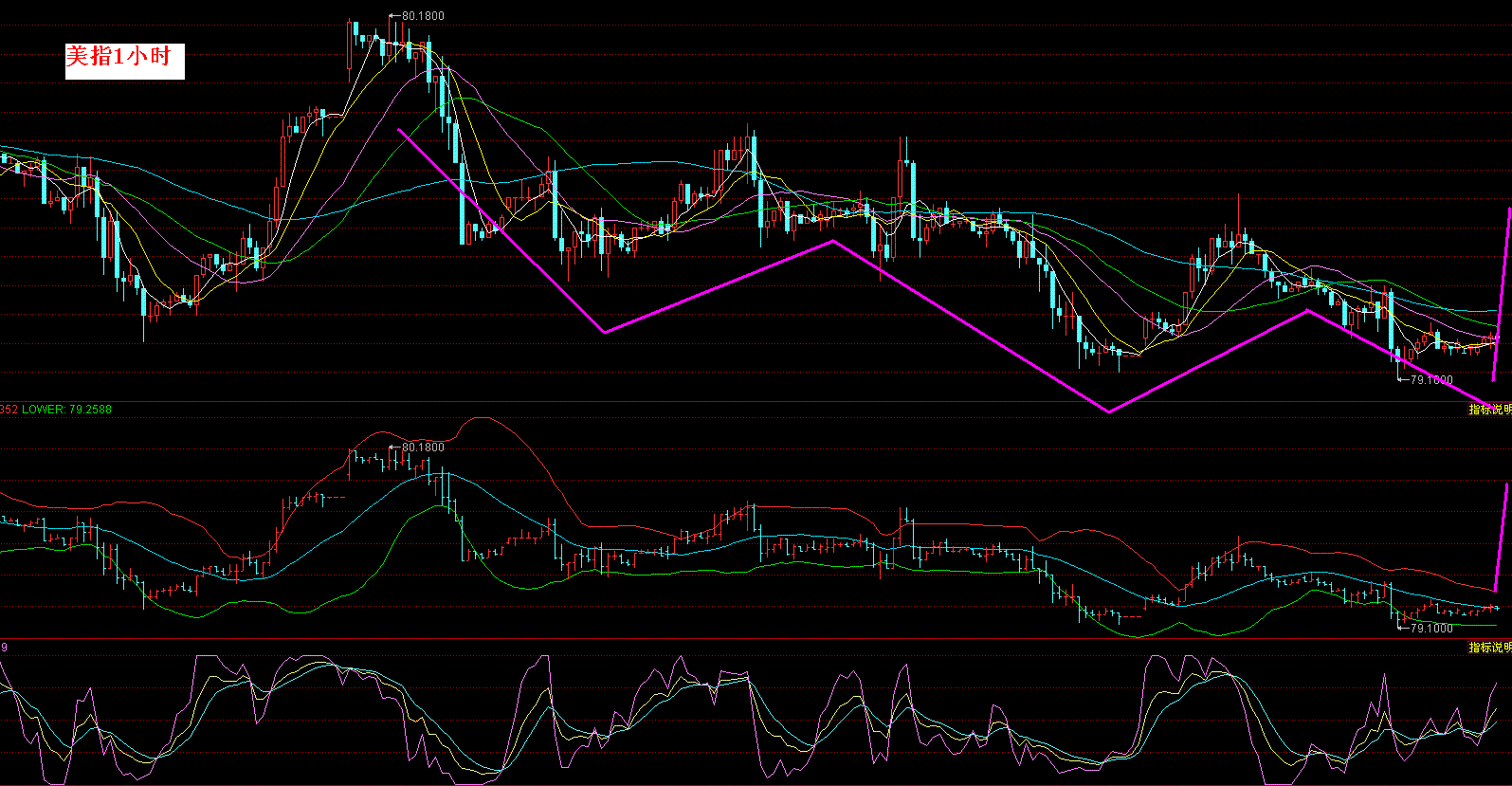The height and width of the screenshot is (786, 1512).
Task: Select the steep magenta projection line in main chart
Action: click(1502, 294)
